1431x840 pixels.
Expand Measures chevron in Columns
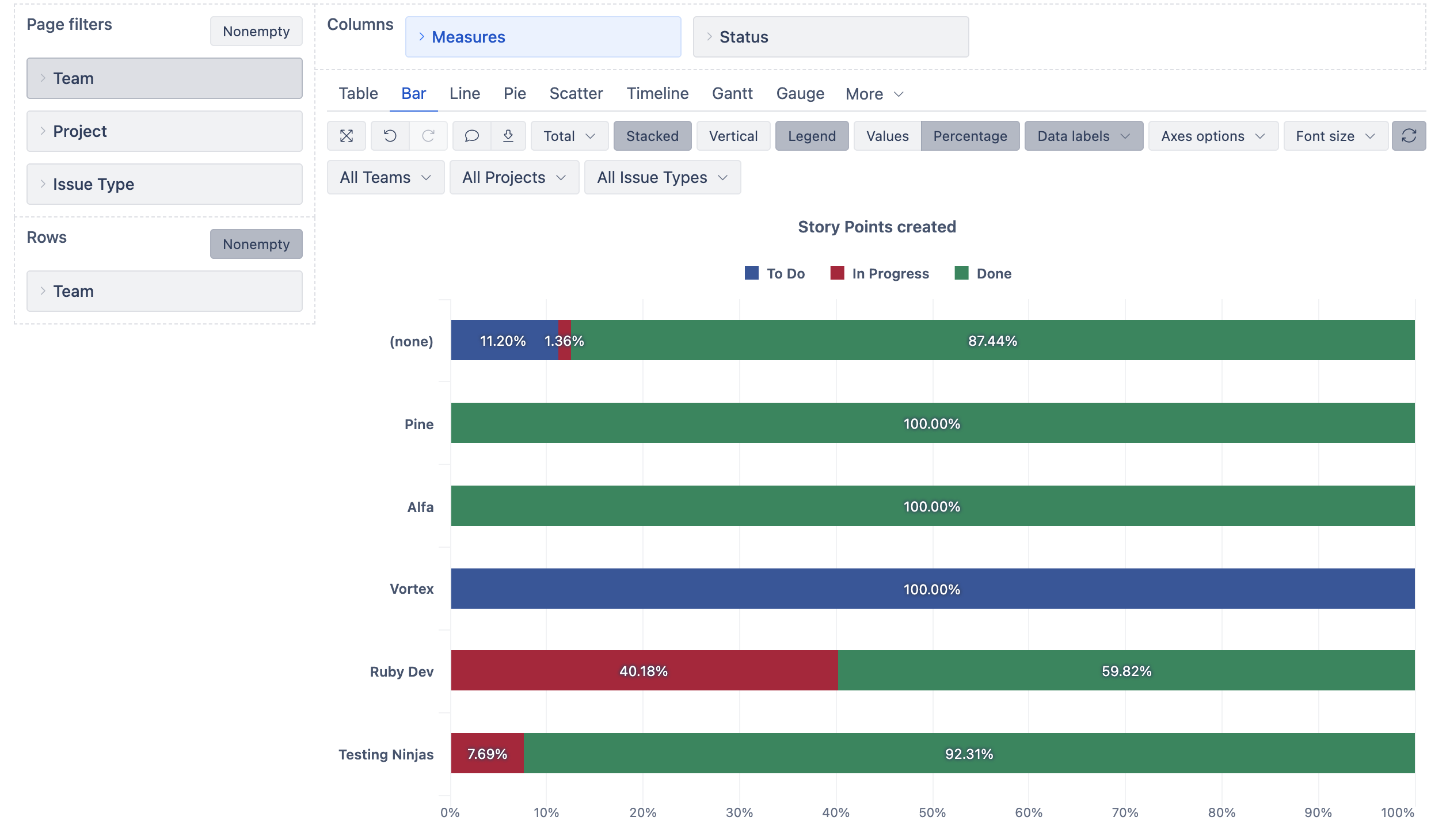(422, 37)
